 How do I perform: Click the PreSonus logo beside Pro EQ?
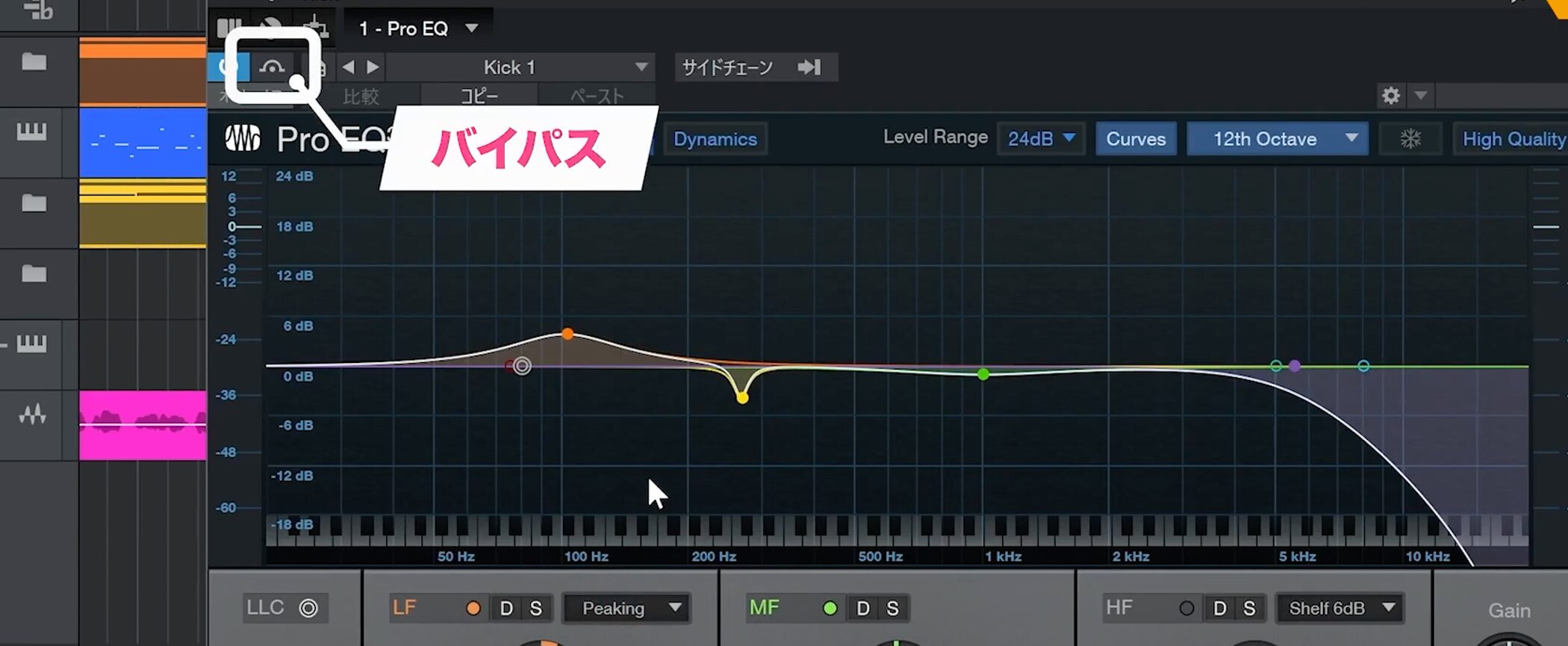tap(243, 139)
